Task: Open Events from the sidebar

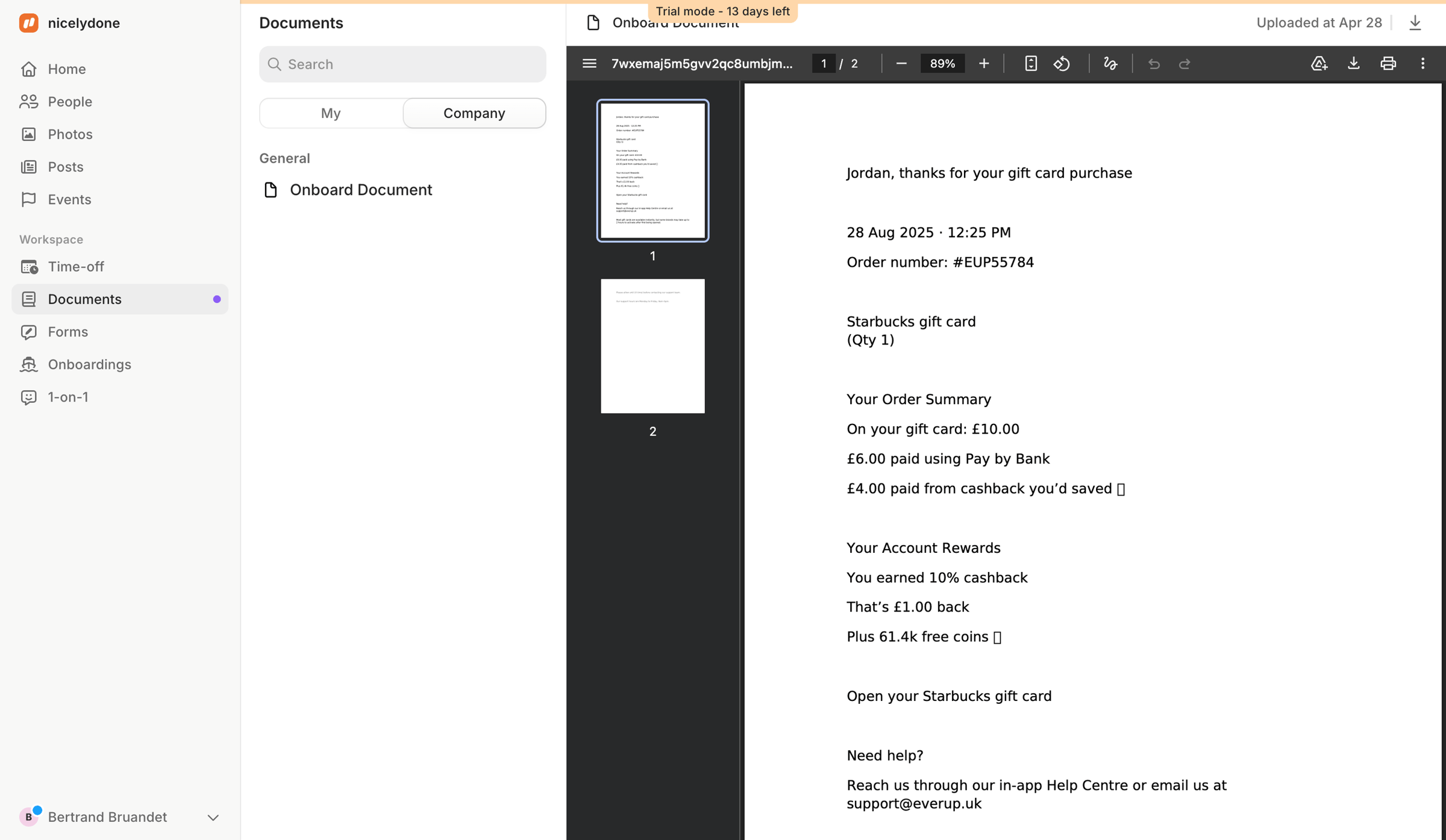Action: [x=120, y=199]
